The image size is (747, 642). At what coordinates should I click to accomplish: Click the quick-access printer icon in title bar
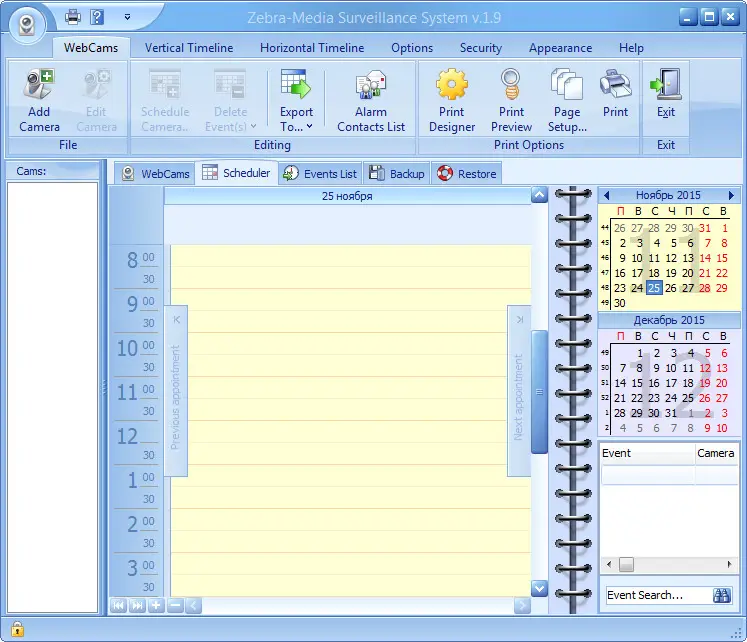(73, 17)
